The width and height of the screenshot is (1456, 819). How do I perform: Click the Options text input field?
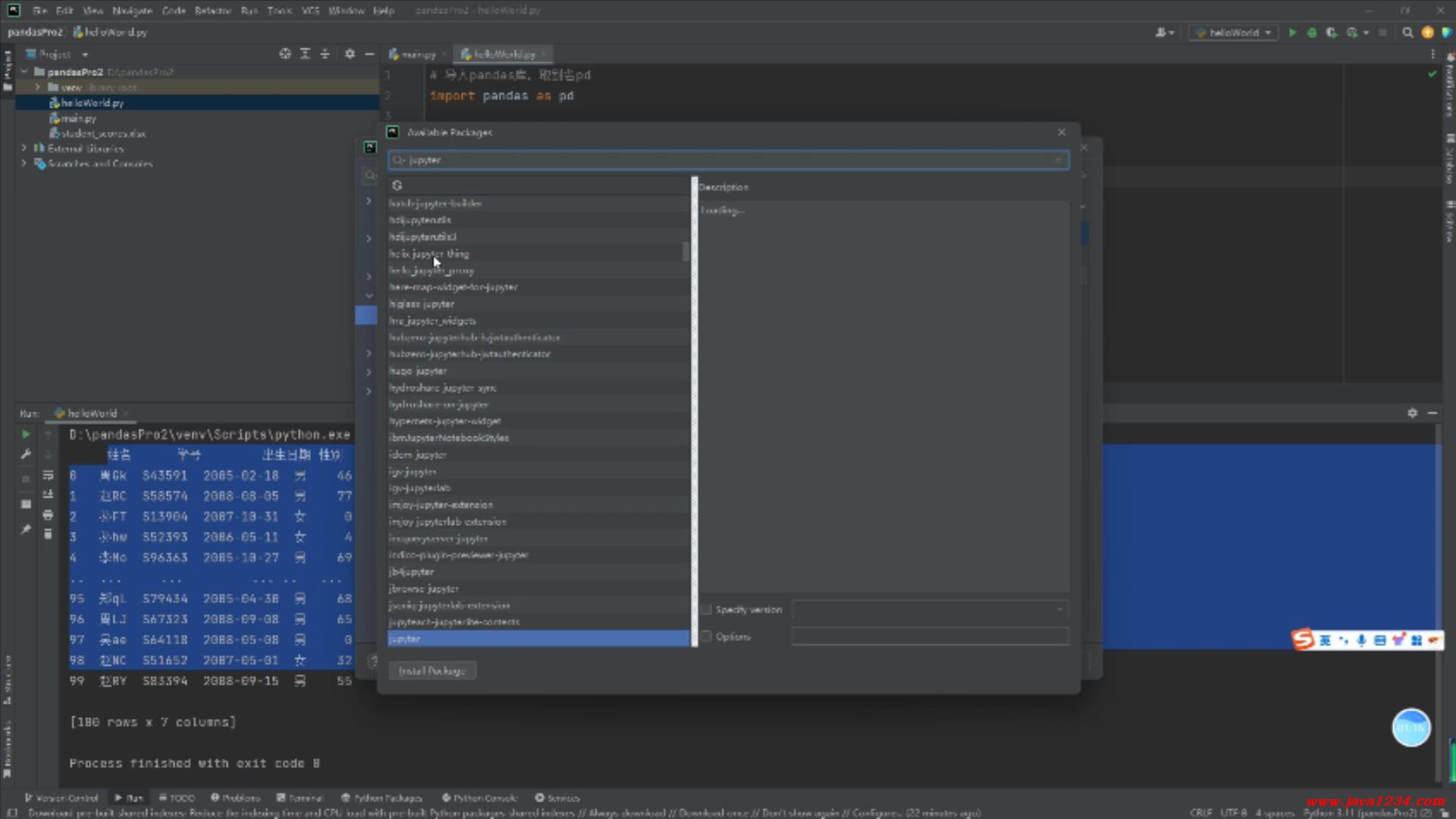pos(930,637)
